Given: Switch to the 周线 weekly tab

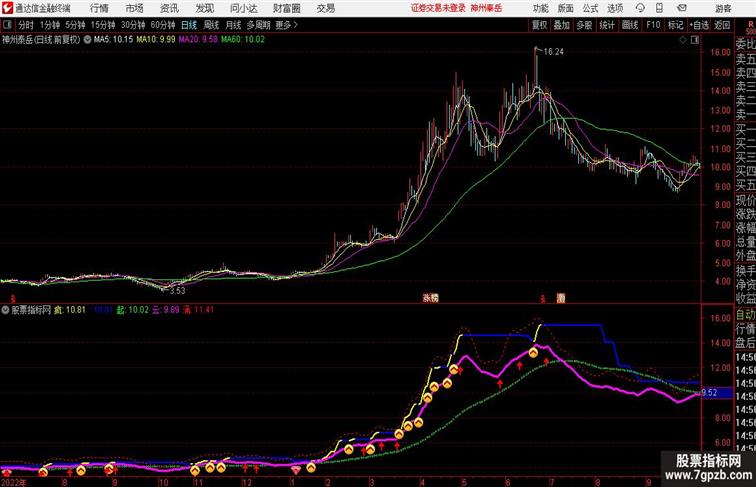Looking at the screenshot, I should (211, 25).
